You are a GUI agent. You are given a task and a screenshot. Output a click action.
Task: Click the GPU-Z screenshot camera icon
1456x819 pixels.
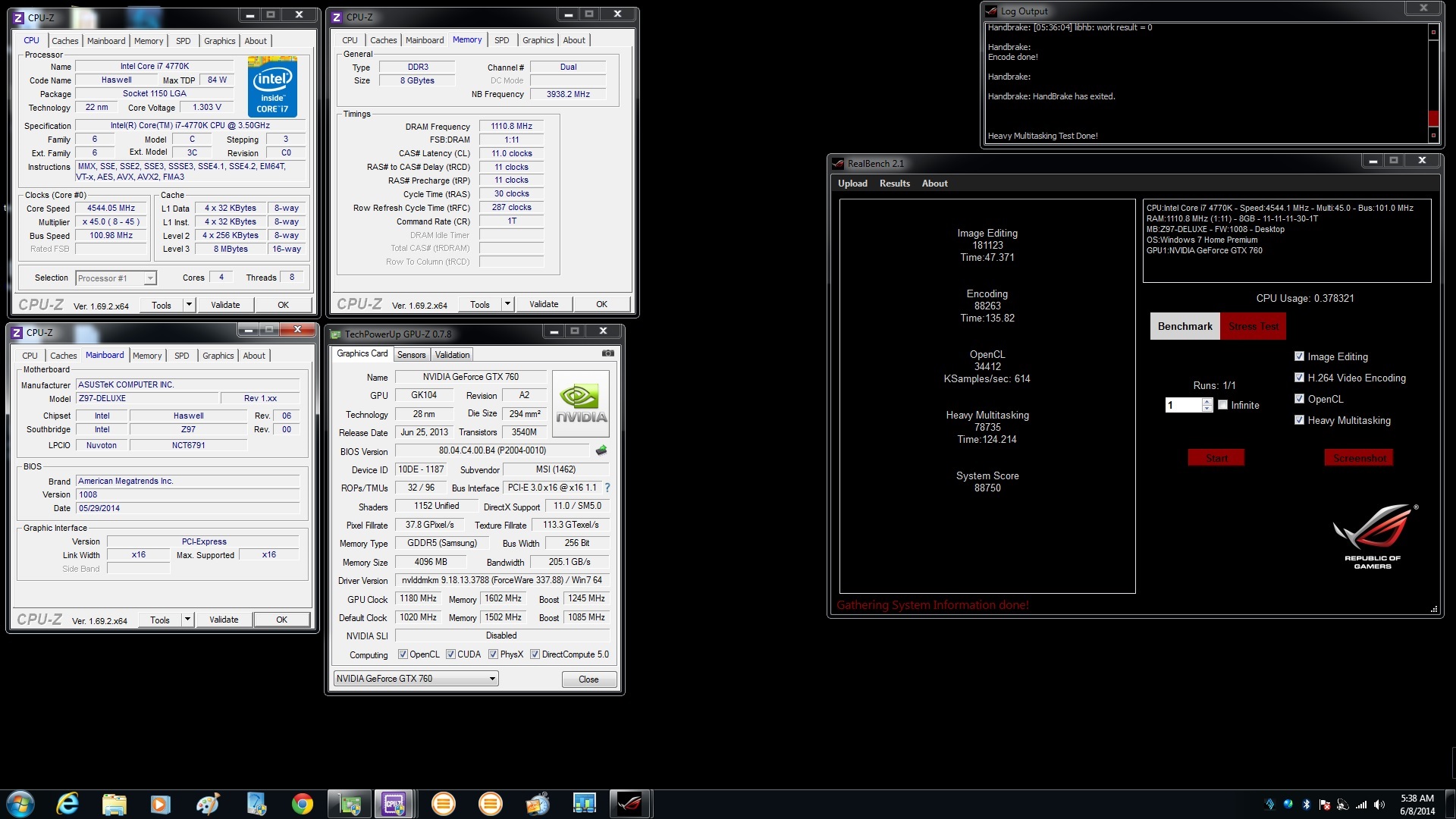pyautogui.click(x=607, y=353)
